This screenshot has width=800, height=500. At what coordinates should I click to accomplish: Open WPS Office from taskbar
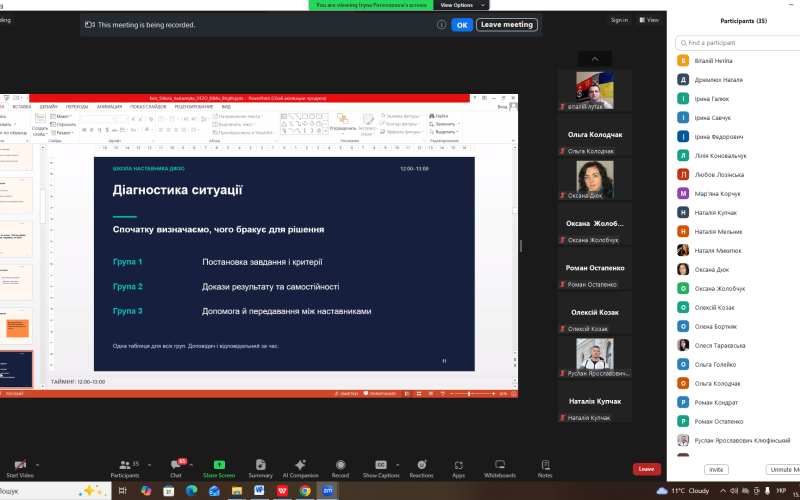(x=282, y=491)
